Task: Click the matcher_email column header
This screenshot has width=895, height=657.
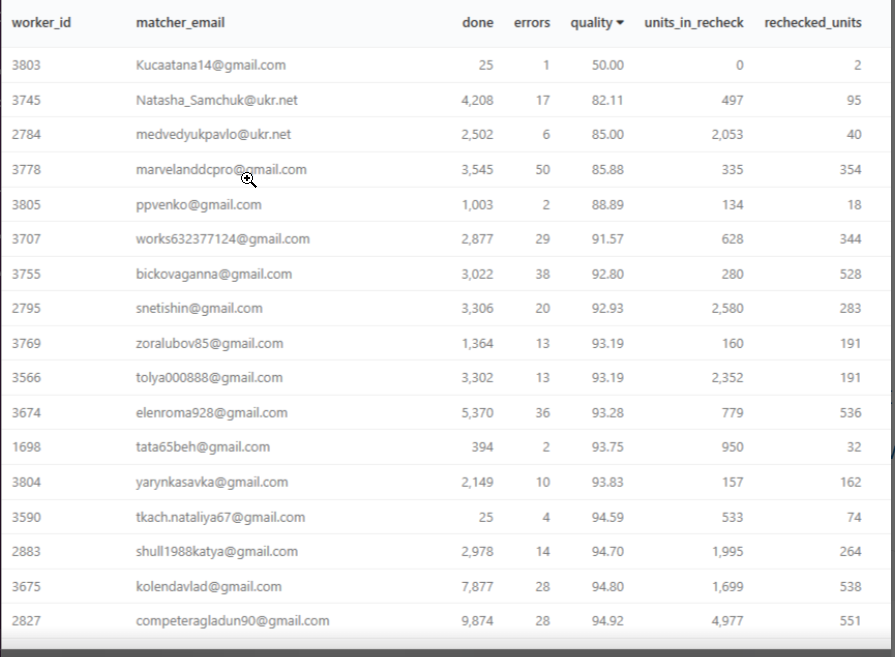Action: tap(180, 23)
